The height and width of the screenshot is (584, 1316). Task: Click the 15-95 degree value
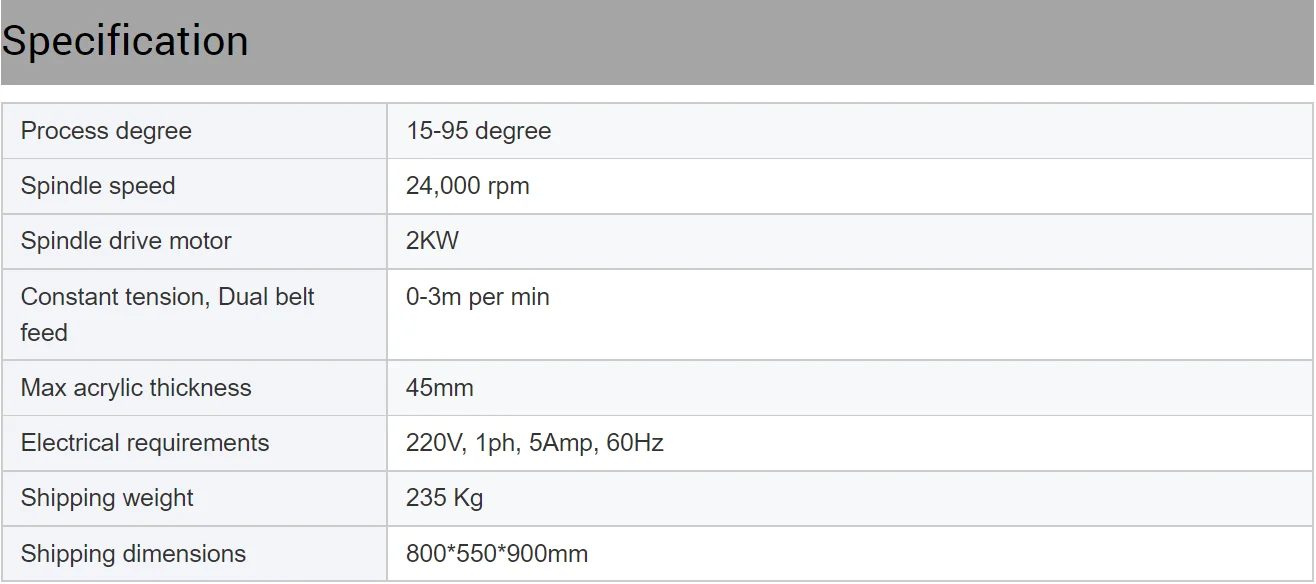[x=478, y=131]
